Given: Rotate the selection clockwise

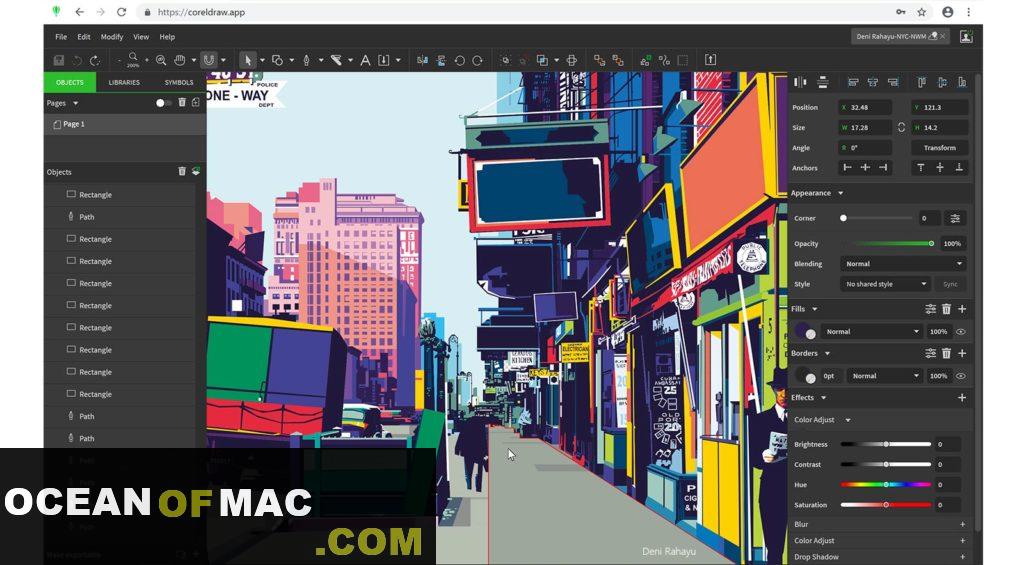Looking at the screenshot, I should click(477, 60).
